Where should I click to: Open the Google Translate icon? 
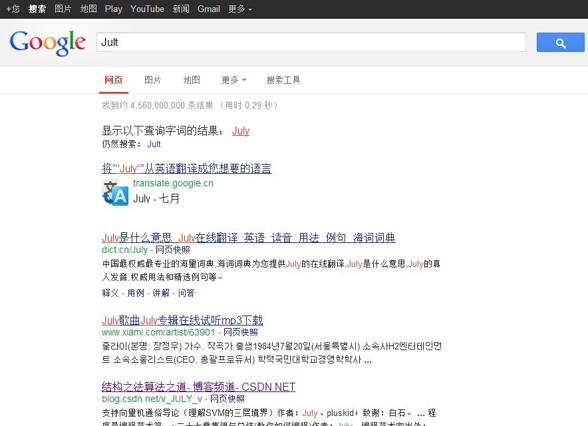point(116,193)
